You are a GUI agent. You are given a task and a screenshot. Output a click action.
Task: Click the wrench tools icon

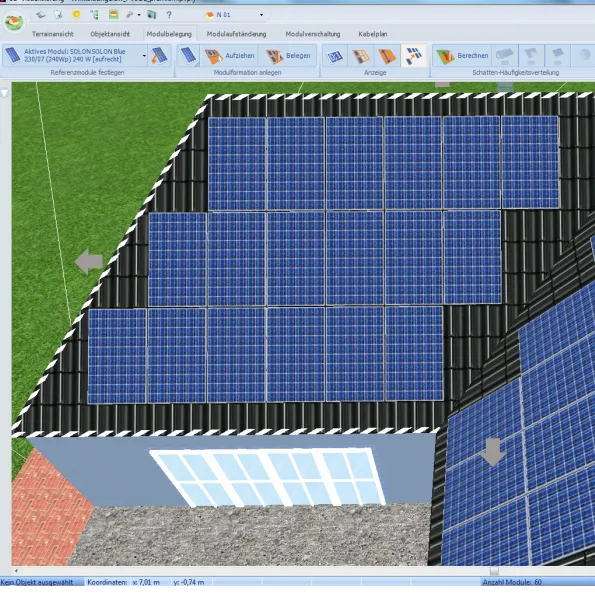tap(130, 15)
